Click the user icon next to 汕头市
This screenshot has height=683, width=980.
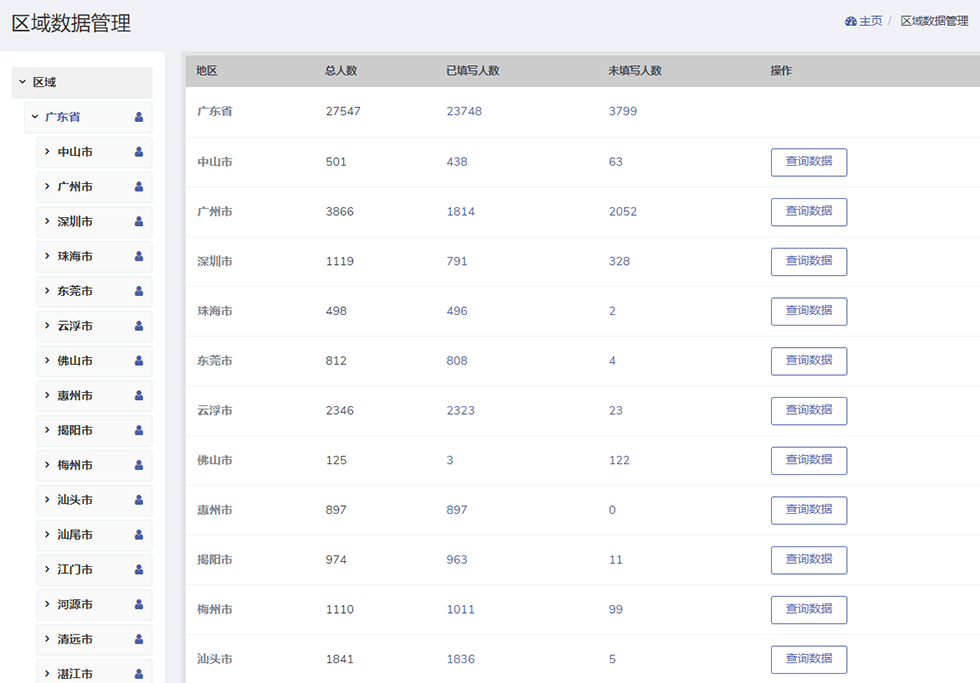point(139,500)
